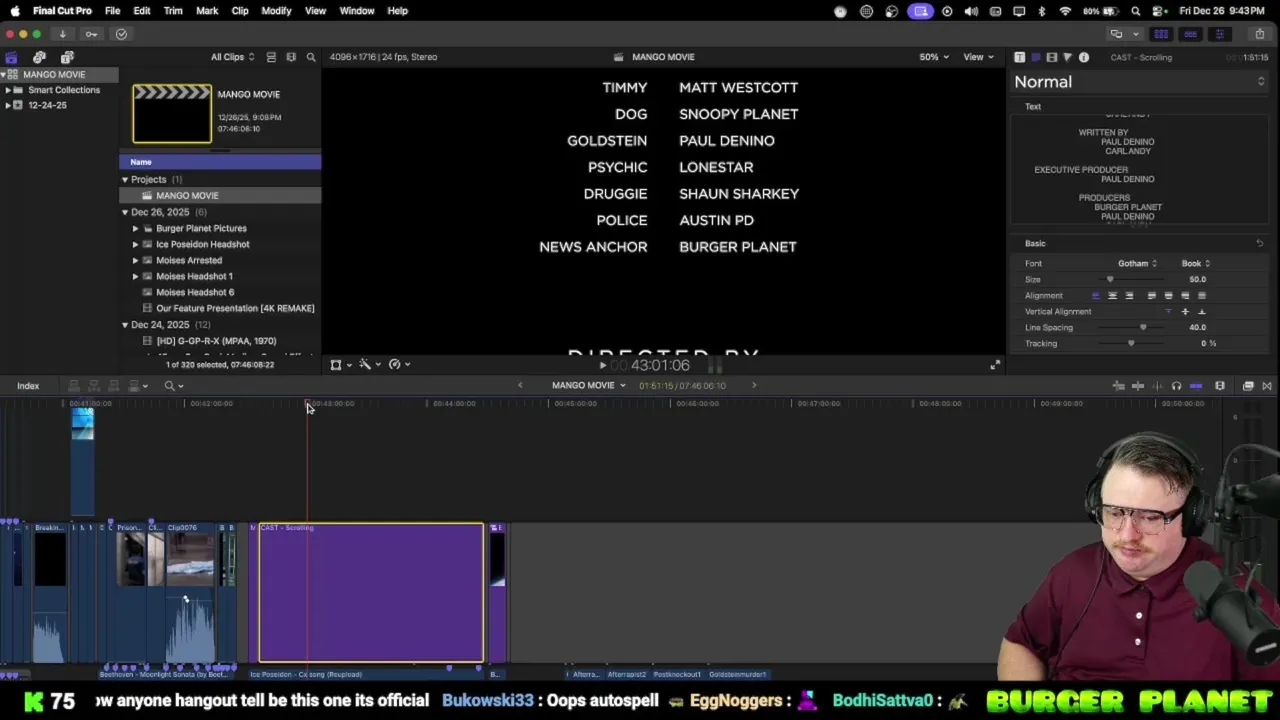The width and height of the screenshot is (1280, 720).
Task: Open the Transform tool dropdown in viewer
Action: coord(340,365)
